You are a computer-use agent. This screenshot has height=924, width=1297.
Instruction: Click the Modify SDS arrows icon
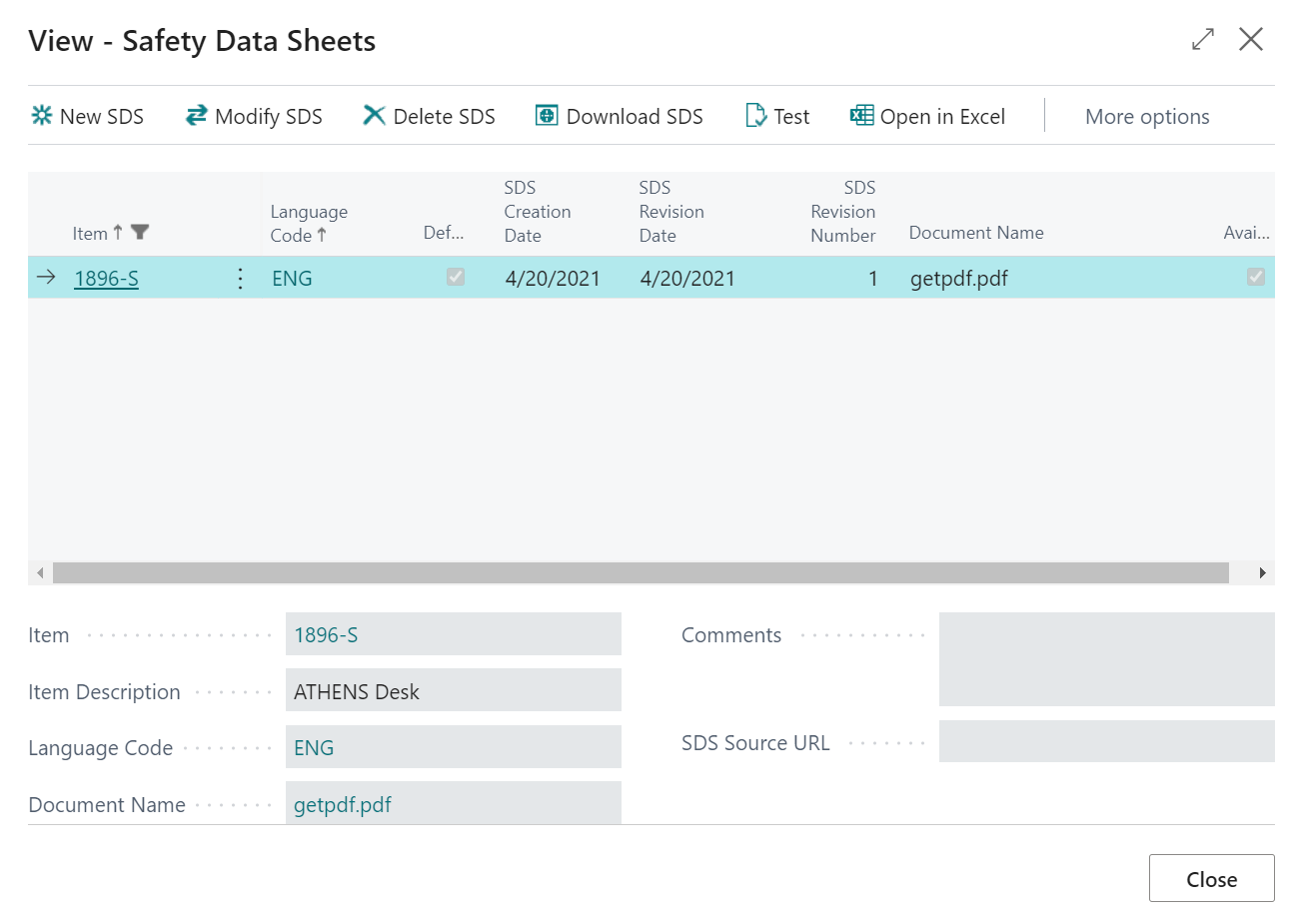pos(197,116)
